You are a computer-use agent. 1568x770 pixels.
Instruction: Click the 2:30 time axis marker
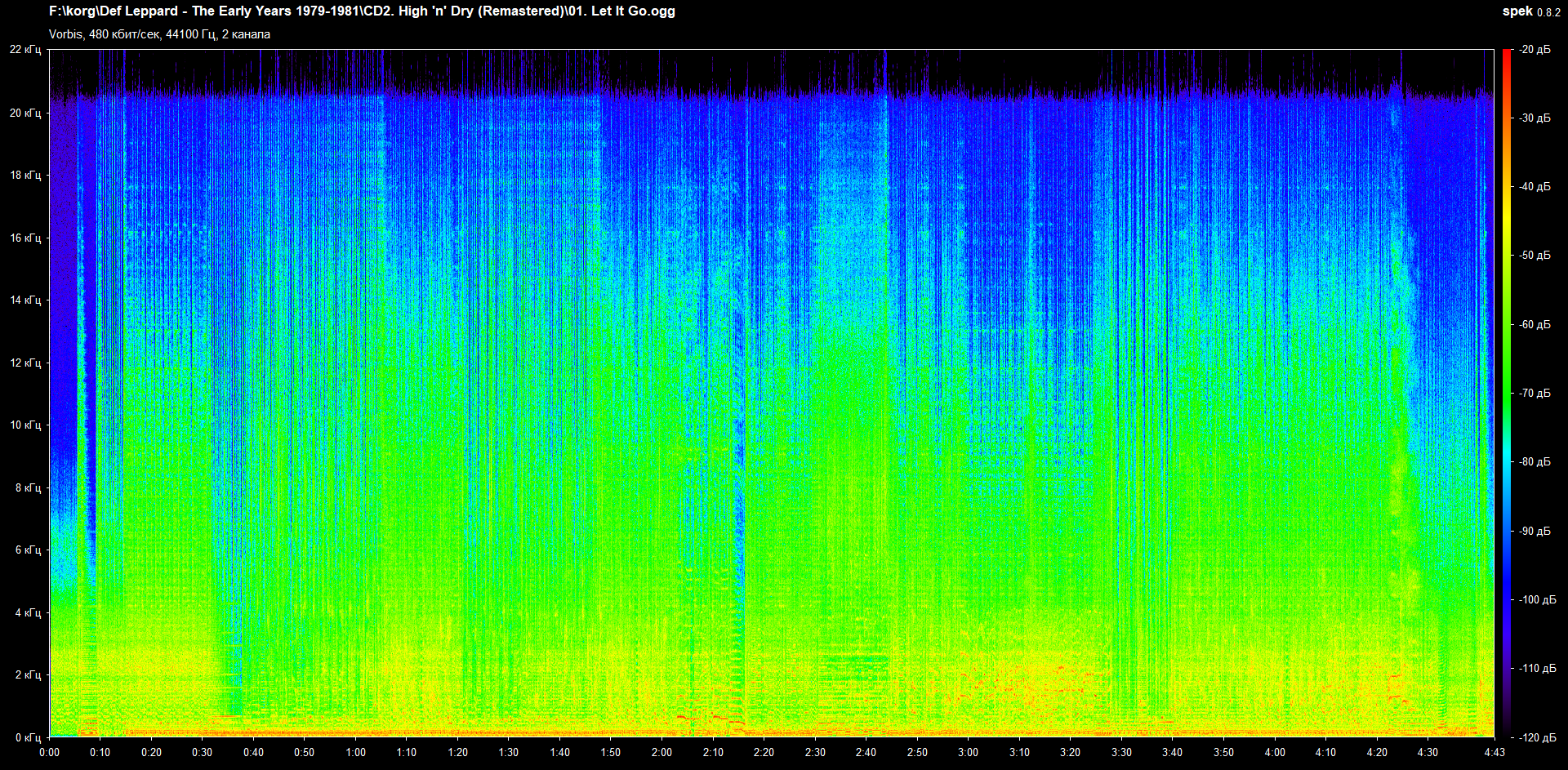pyautogui.click(x=815, y=752)
